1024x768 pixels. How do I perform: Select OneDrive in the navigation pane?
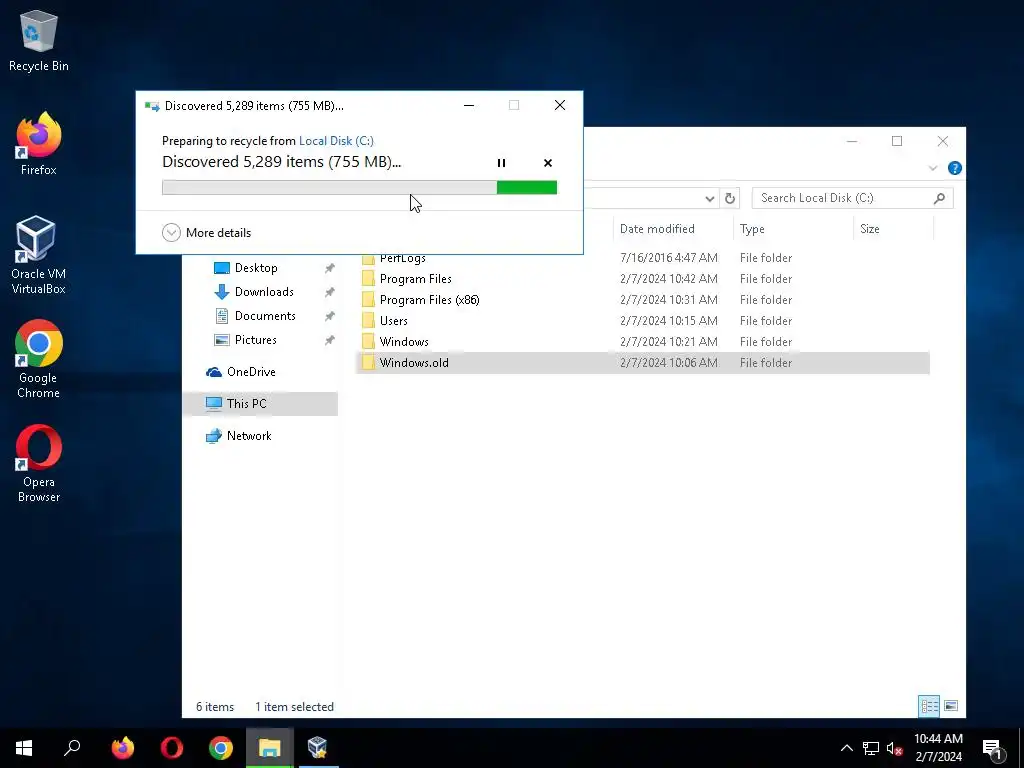(251, 372)
